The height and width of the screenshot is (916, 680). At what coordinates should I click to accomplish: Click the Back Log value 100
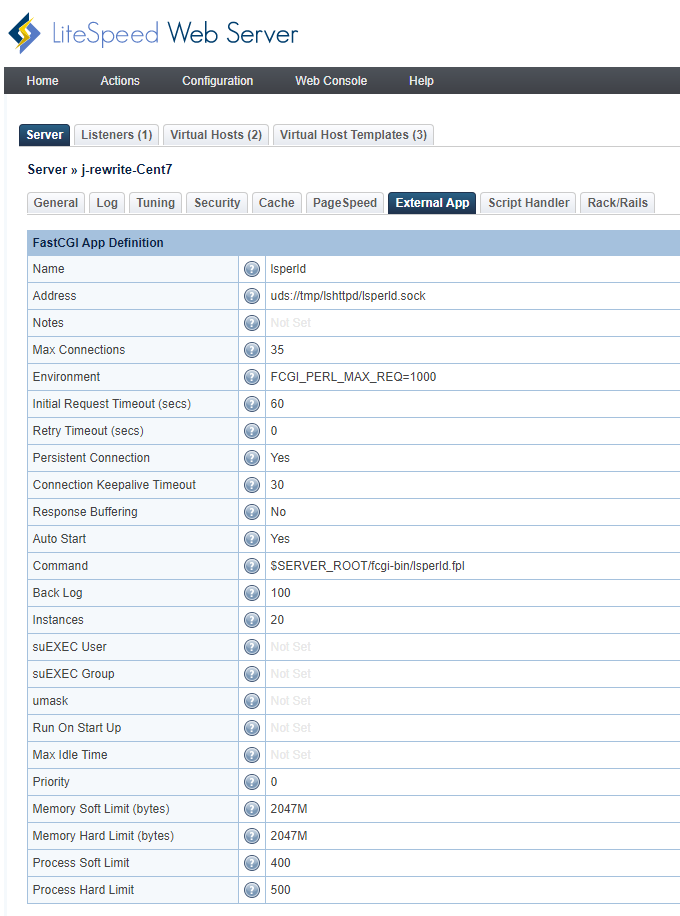coord(280,593)
